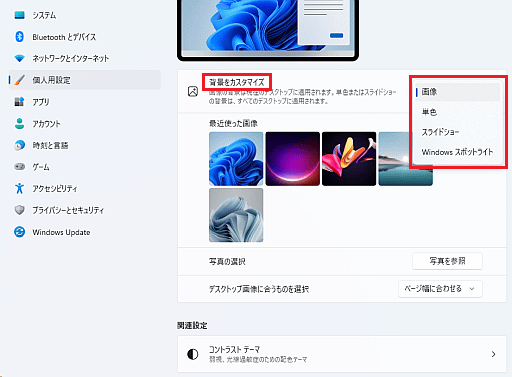The width and height of the screenshot is (512, 377).
Task: Select 個人用設定 in sidebar
Action: pyautogui.click(x=85, y=80)
